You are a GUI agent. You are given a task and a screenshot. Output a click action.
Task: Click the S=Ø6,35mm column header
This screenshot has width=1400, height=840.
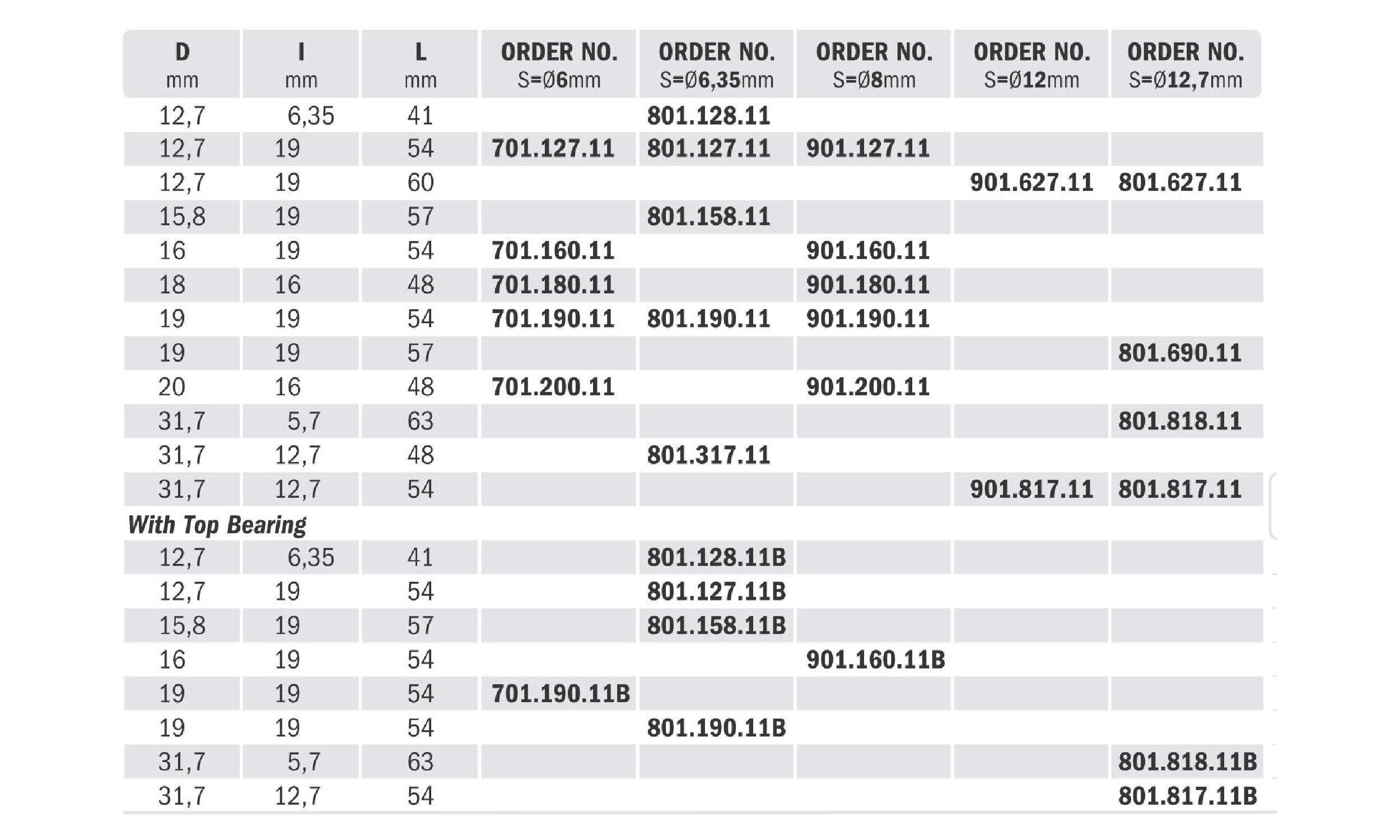[716, 64]
